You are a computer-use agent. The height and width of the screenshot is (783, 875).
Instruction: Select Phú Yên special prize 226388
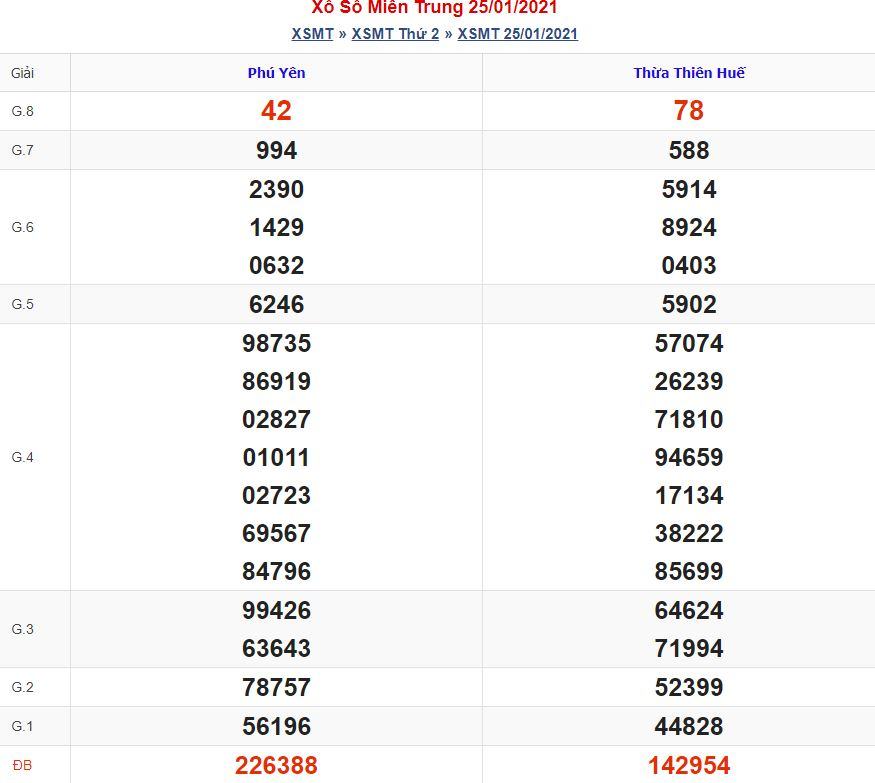[276, 765]
